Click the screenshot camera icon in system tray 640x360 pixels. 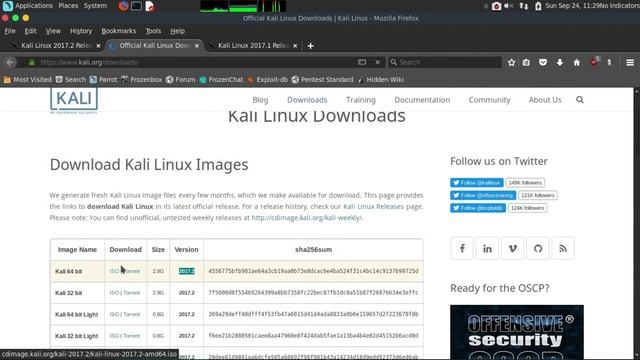point(496,6)
